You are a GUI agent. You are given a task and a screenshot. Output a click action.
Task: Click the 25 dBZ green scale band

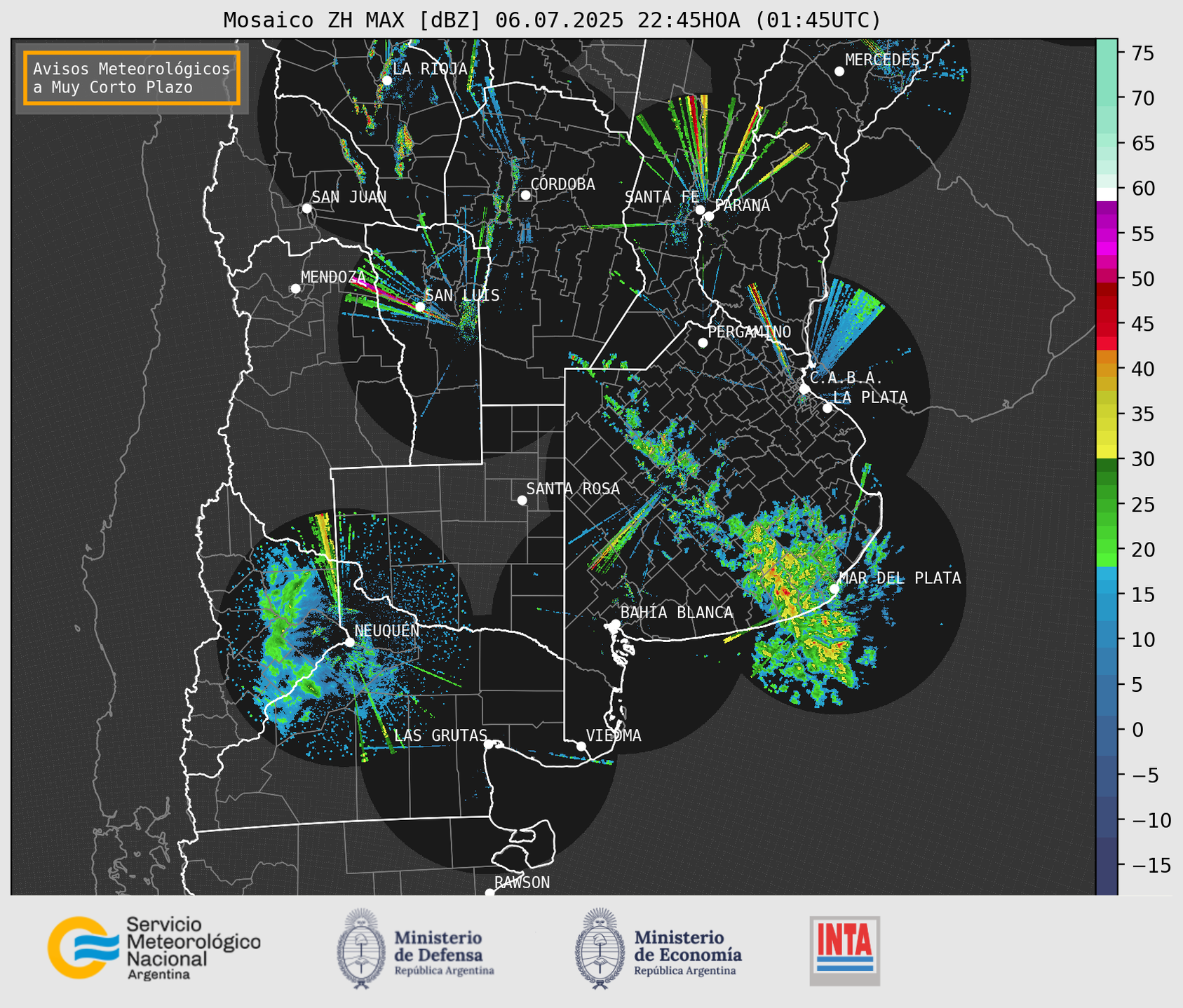(x=1107, y=505)
